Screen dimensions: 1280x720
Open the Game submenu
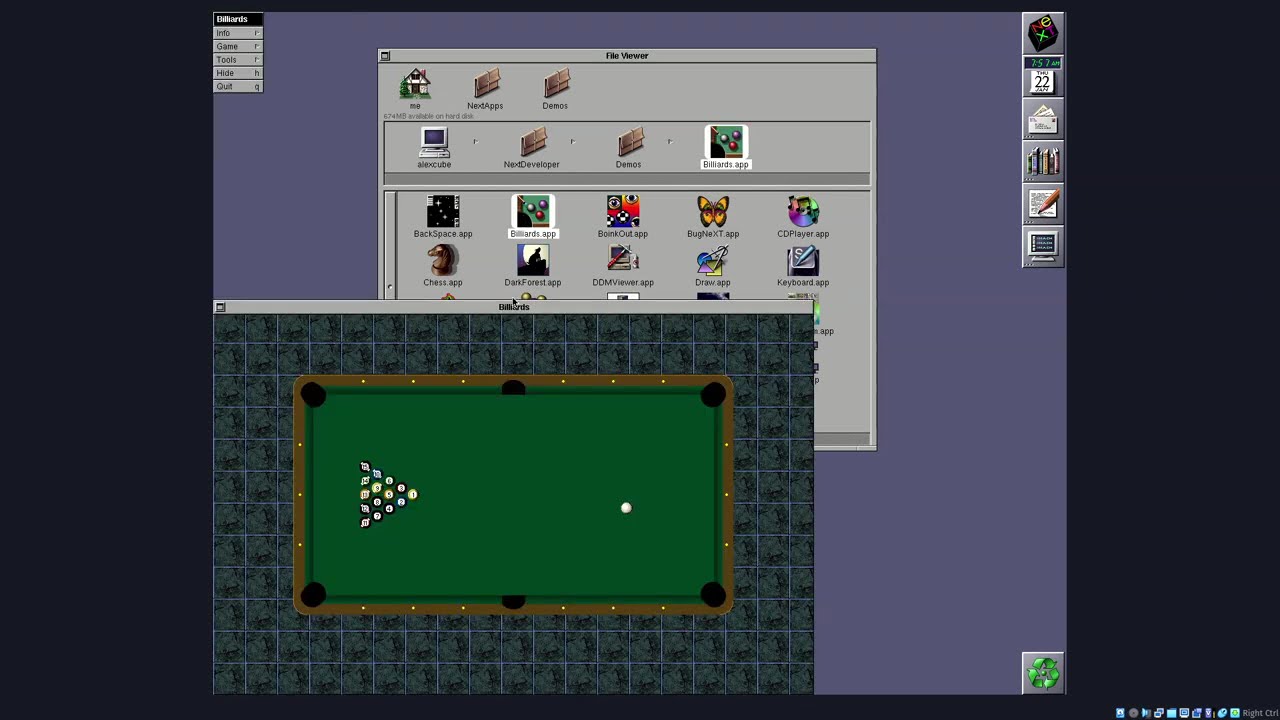click(238, 46)
